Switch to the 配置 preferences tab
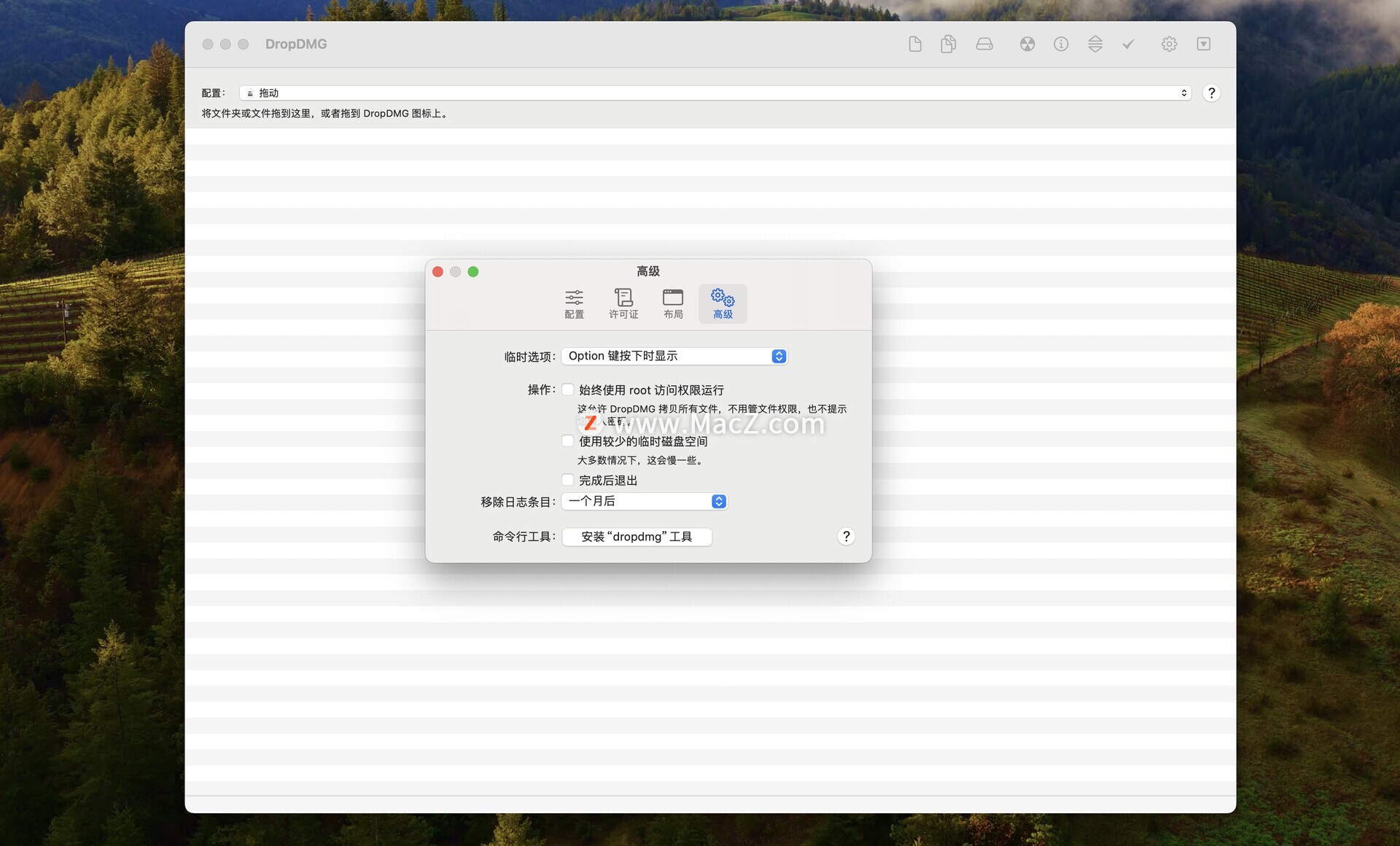This screenshot has height=846, width=1400. pos(574,304)
